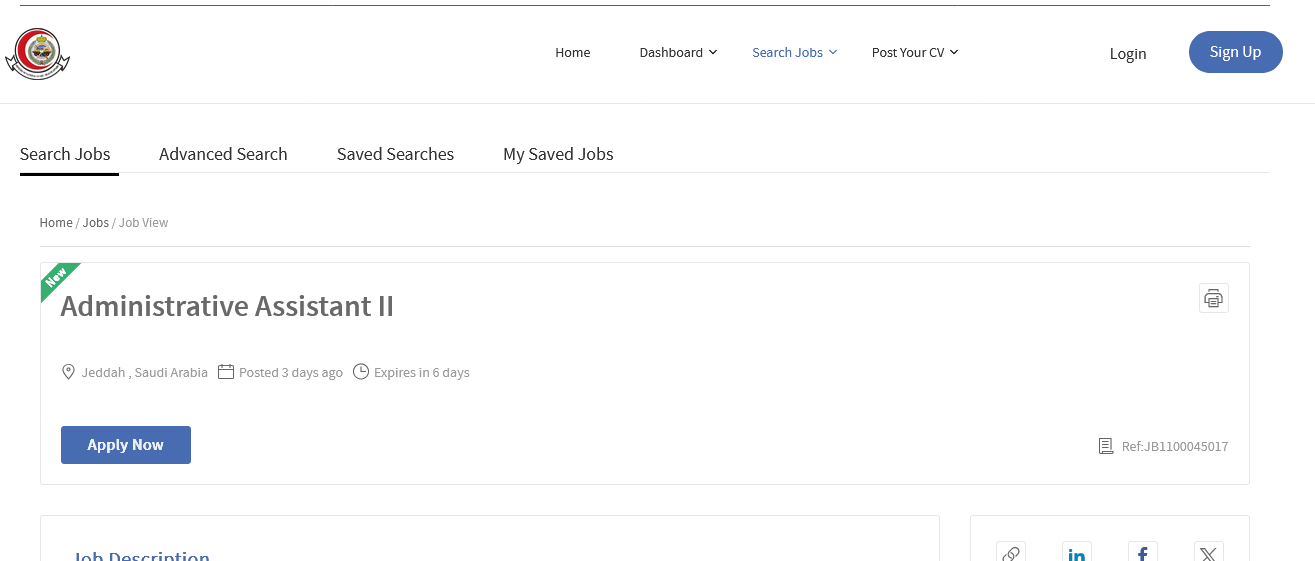Go to Home in top navigation
Image resolution: width=1315 pixels, height=561 pixels.
573,53
